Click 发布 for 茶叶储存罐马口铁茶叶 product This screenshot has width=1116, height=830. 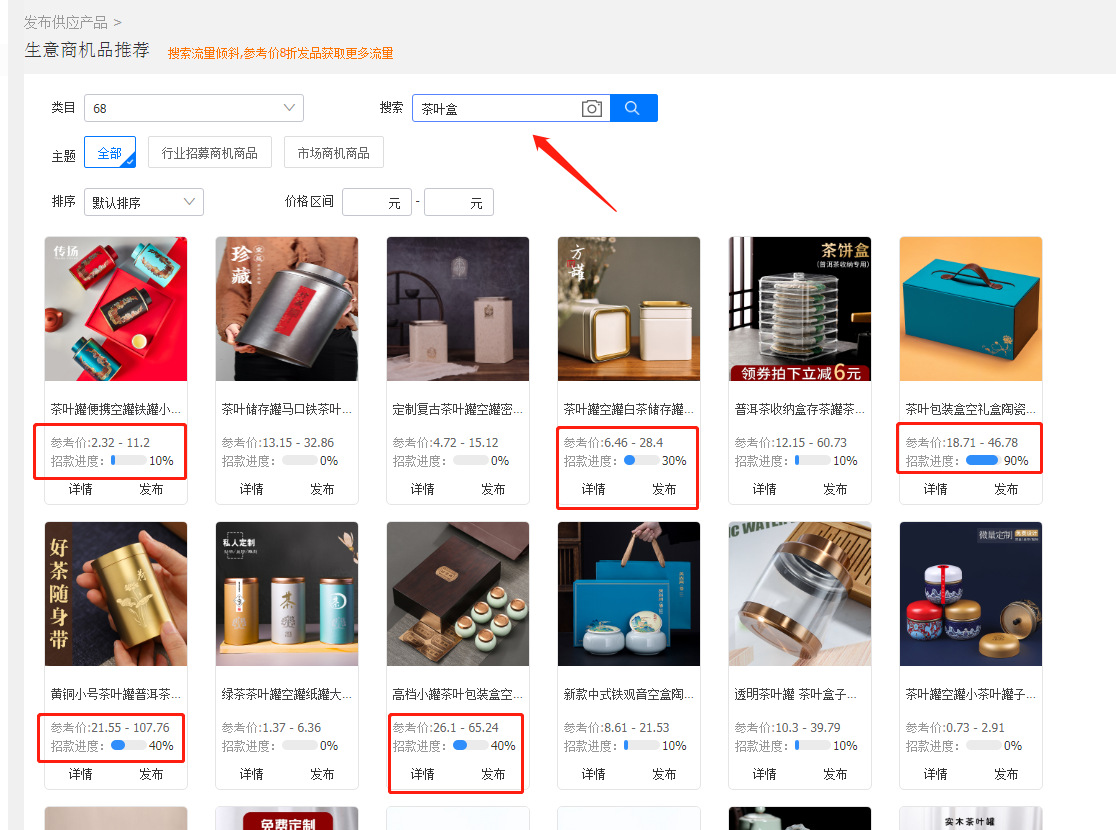322,489
